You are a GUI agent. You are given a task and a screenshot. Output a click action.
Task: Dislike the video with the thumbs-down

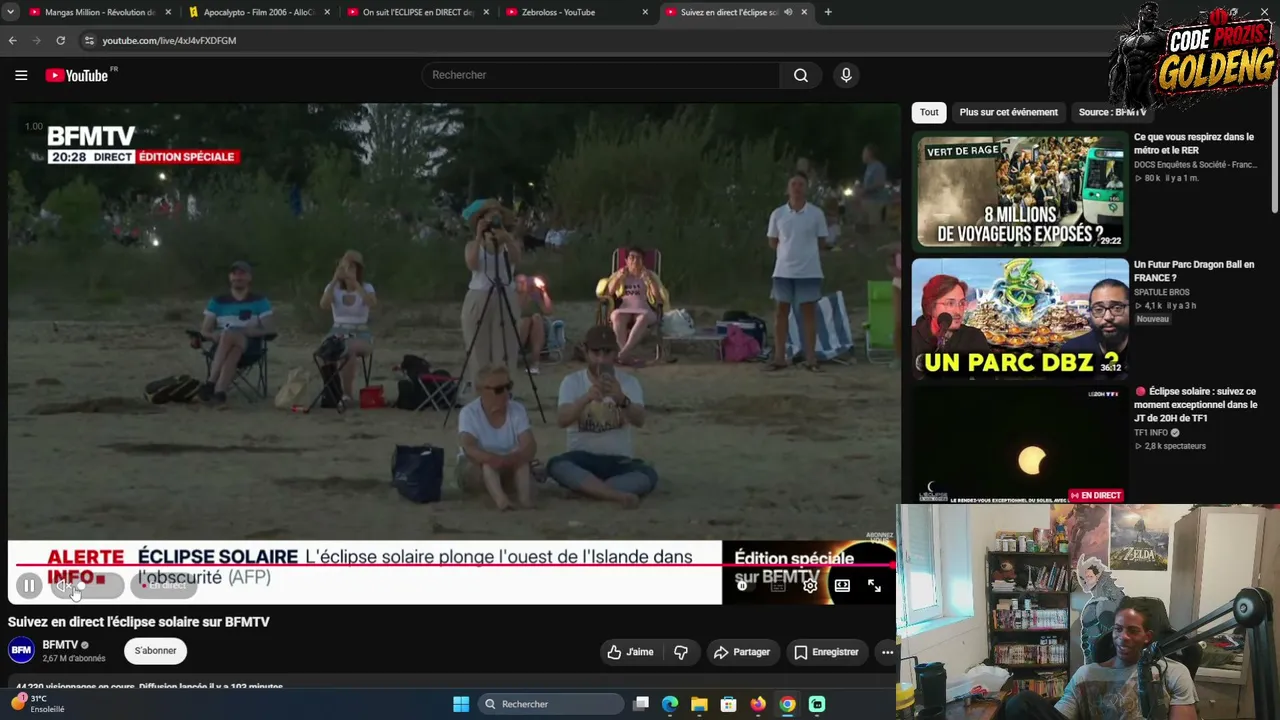pyautogui.click(x=681, y=652)
